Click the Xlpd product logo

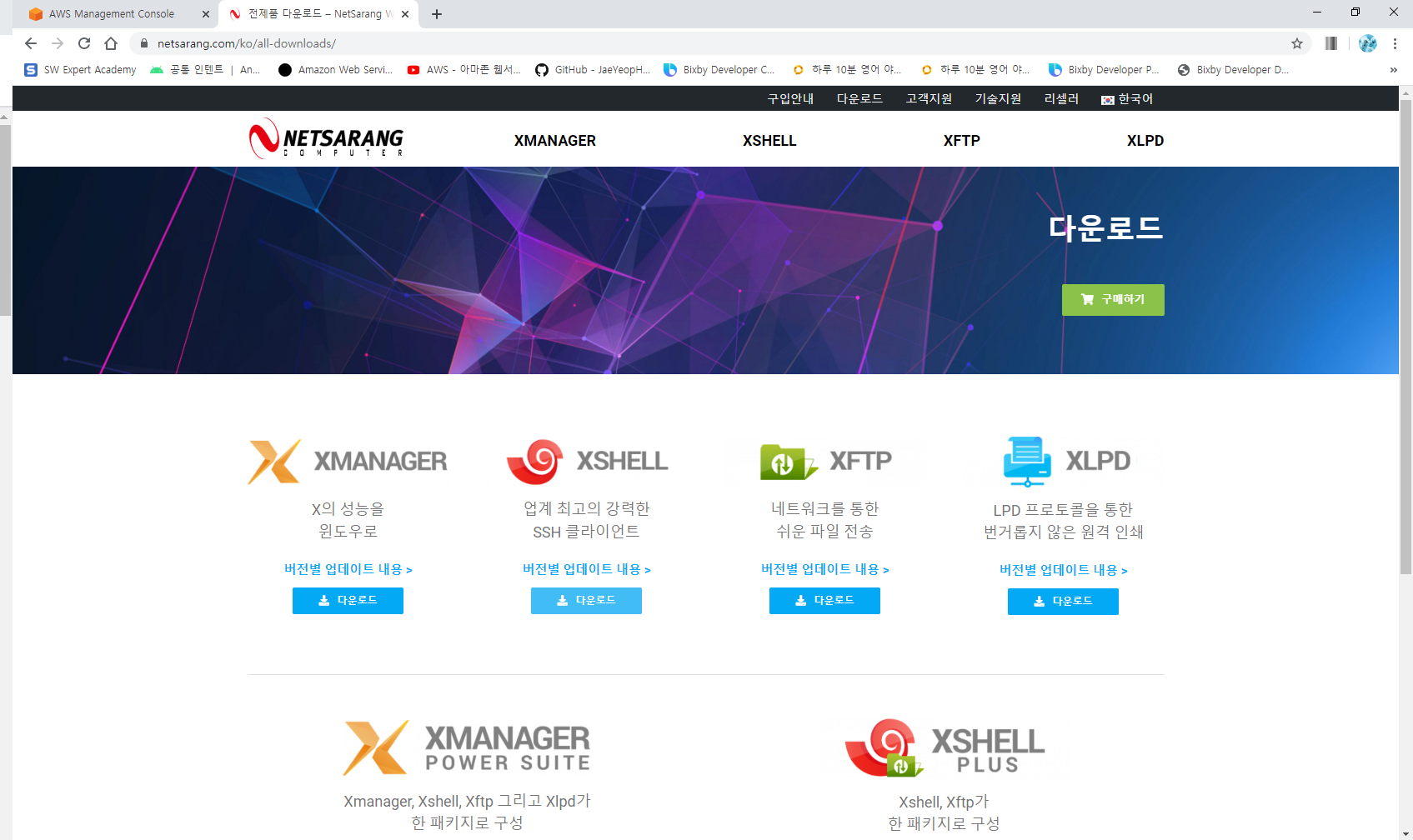(x=1066, y=461)
